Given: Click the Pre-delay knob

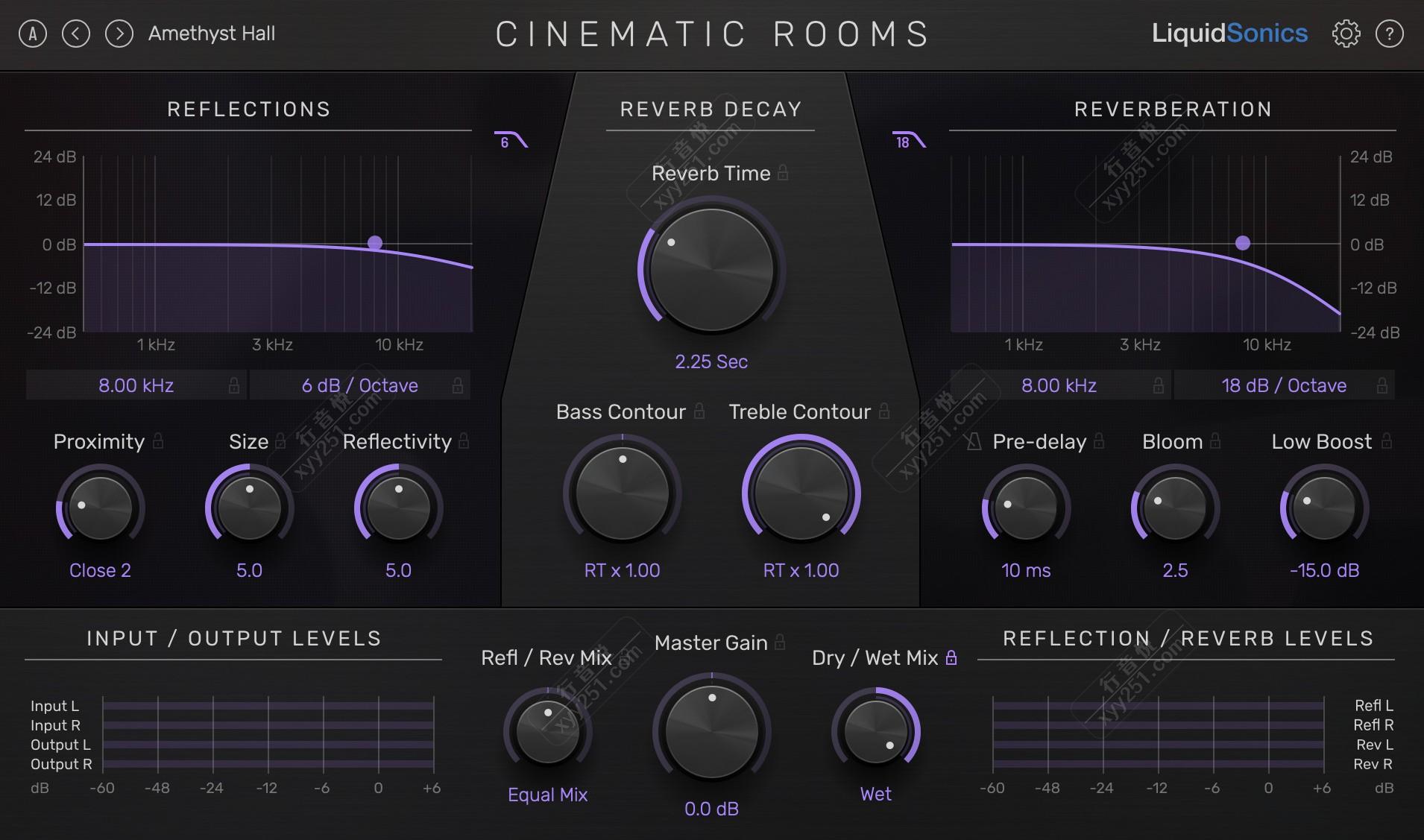Looking at the screenshot, I should [1026, 508].
